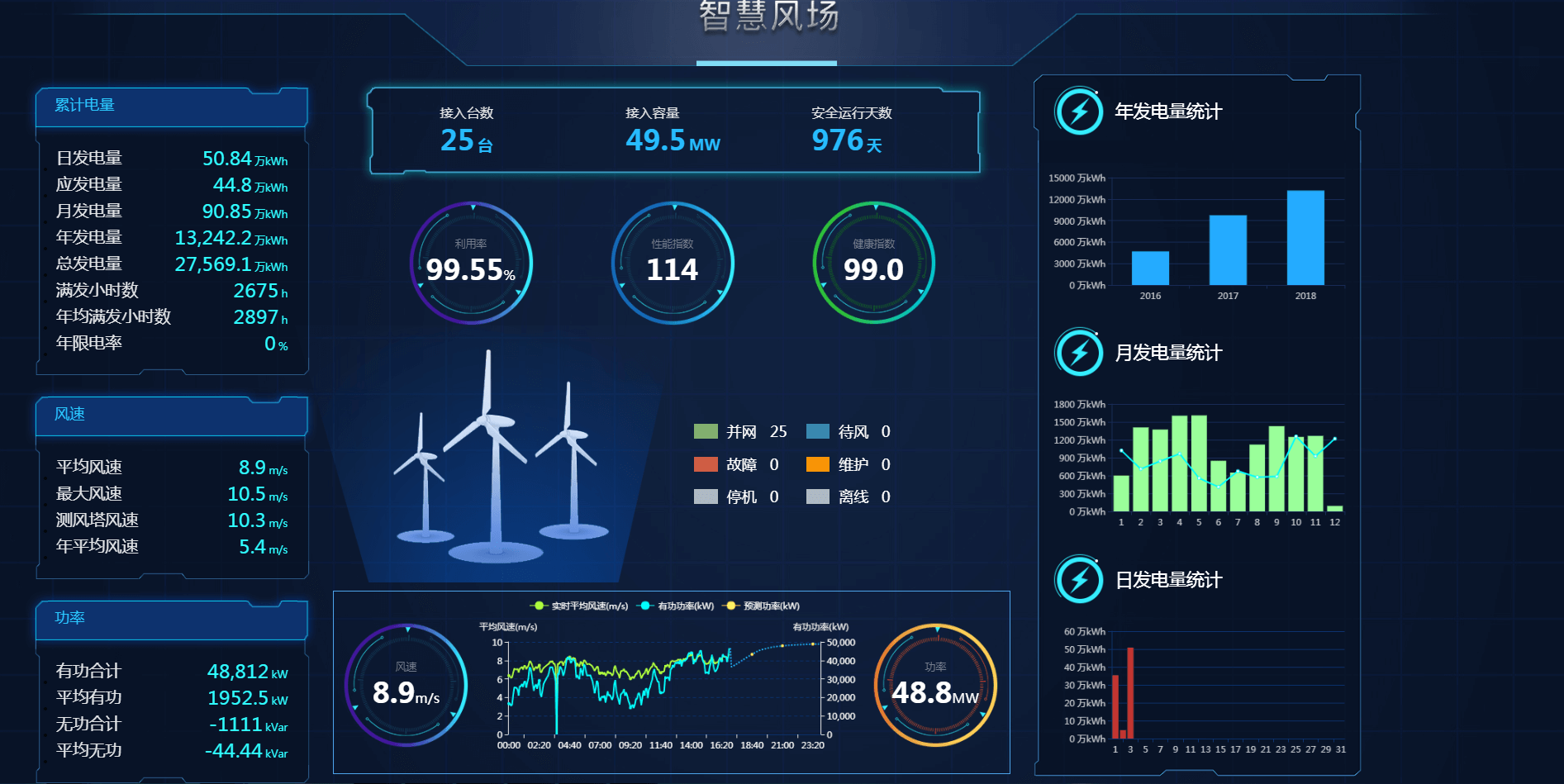Click the 风速 8.9 m/s gauge
This screenshot has height=784, width=1564.
coord(406,685)
